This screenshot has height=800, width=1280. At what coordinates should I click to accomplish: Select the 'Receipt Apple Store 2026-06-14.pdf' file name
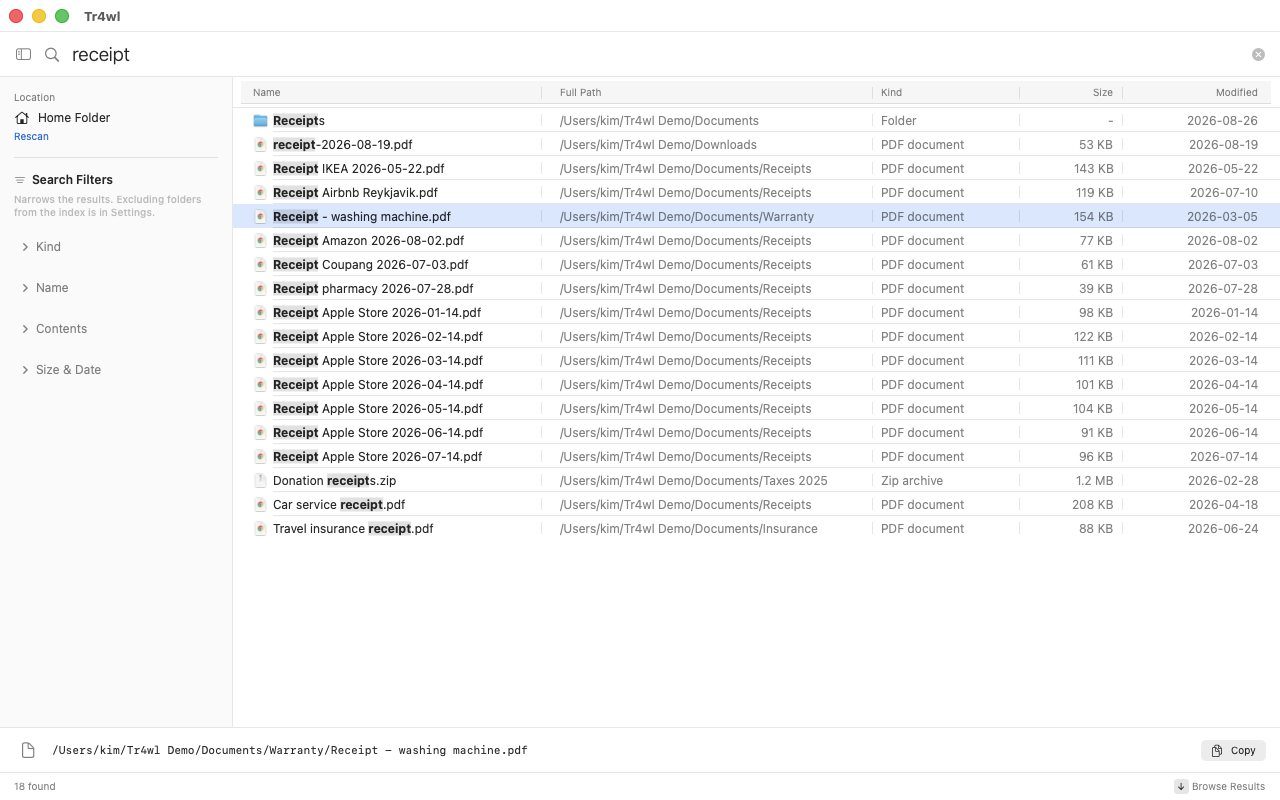[x=378, y=433]
